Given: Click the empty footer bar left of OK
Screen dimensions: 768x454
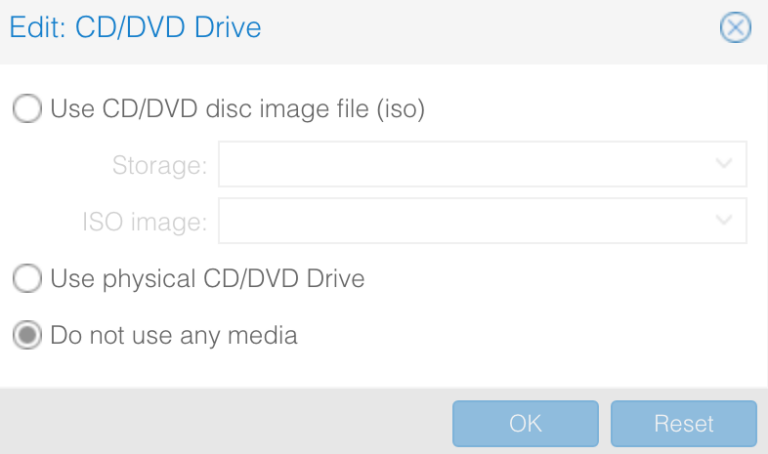Looking at the screenshot, I should tap(220, 422).
